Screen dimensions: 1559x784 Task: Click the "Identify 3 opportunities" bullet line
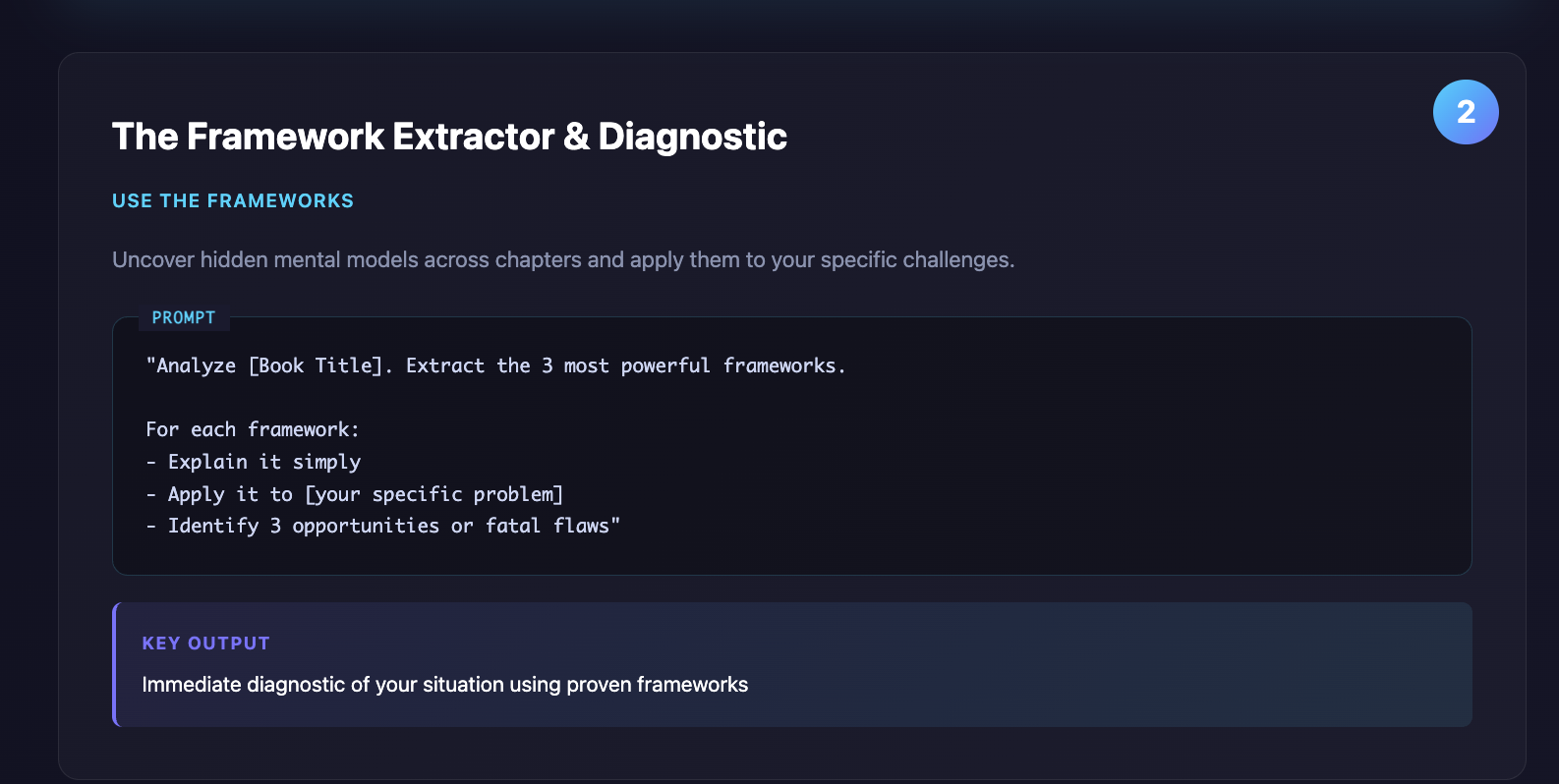point(303,527)
